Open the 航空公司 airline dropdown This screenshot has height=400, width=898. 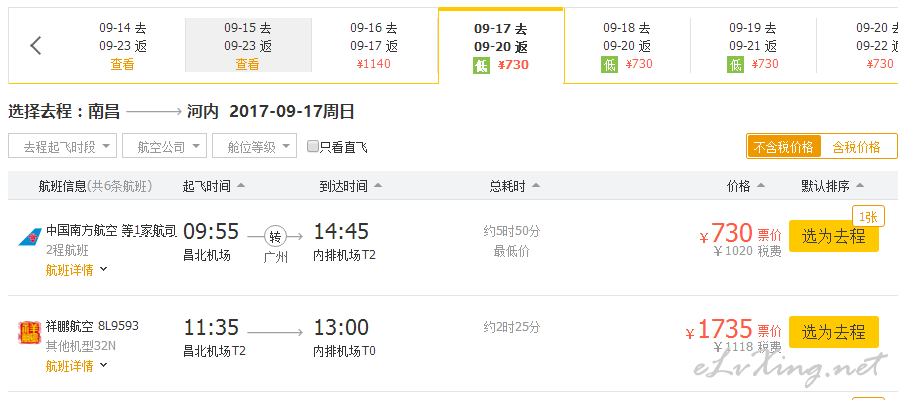point(164,146)
